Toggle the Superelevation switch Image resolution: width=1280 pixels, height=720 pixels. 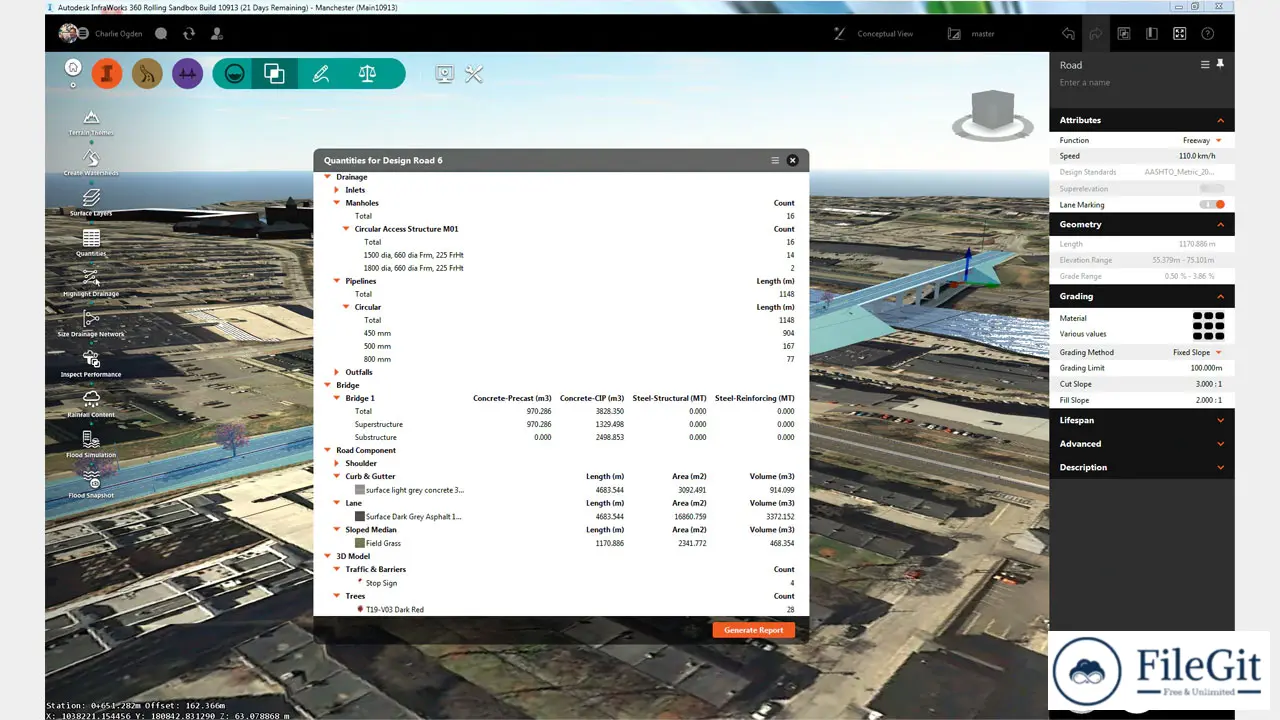pyautogui.click(x=1212, y=188)
